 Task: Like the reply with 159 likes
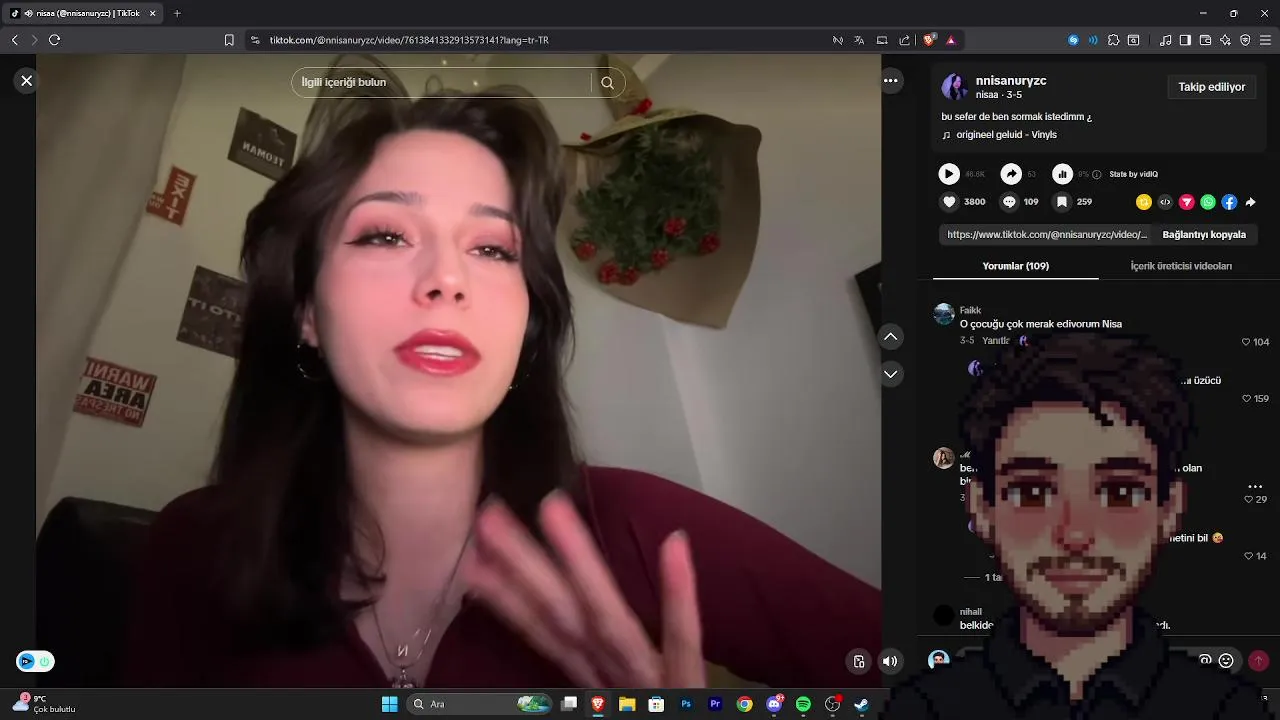(x=1247, y=399)
